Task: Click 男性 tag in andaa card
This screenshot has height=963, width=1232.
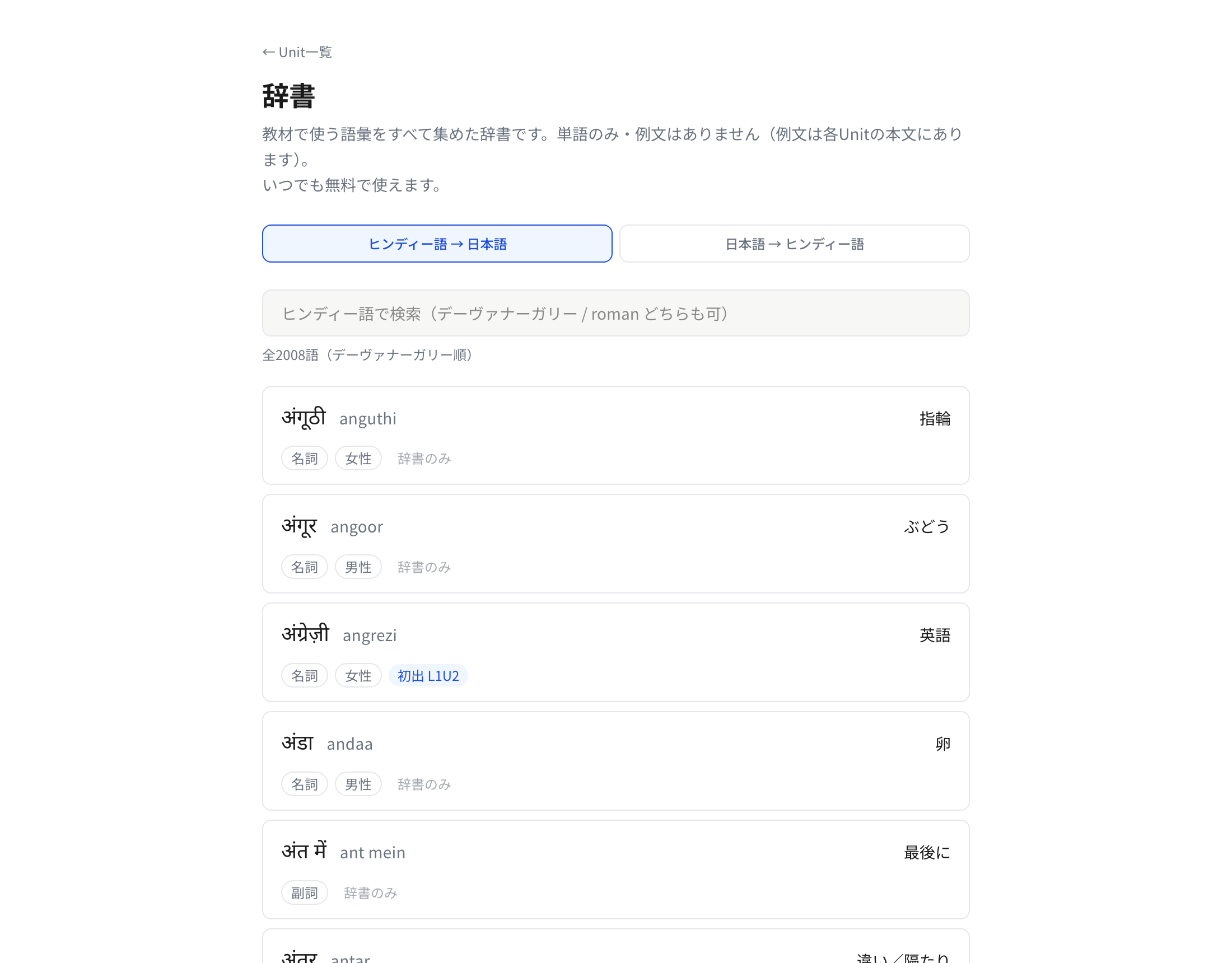Action: (x=358, y=784)
